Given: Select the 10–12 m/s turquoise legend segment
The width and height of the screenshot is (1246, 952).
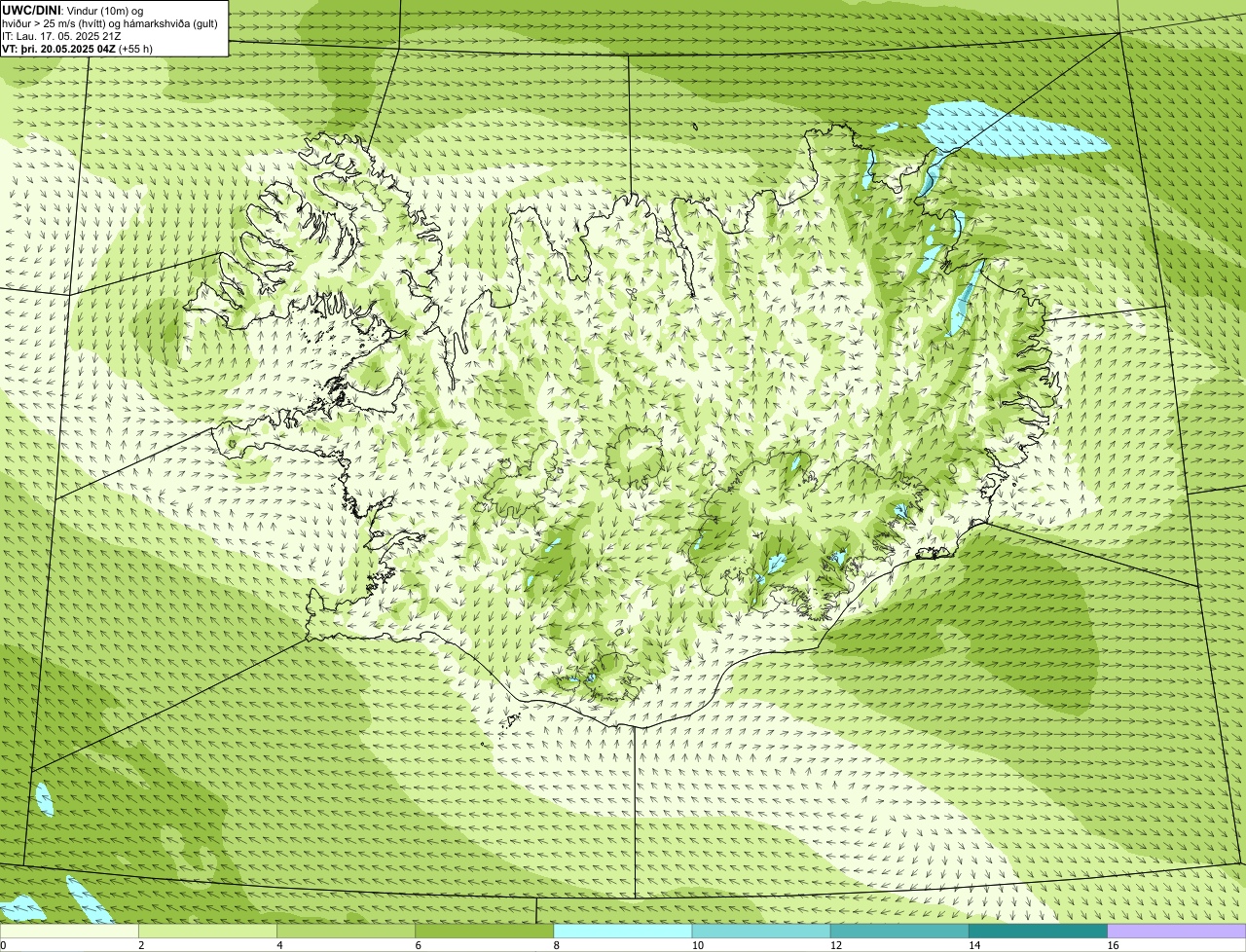Looking at the screenshot, I should click(761, 931).
